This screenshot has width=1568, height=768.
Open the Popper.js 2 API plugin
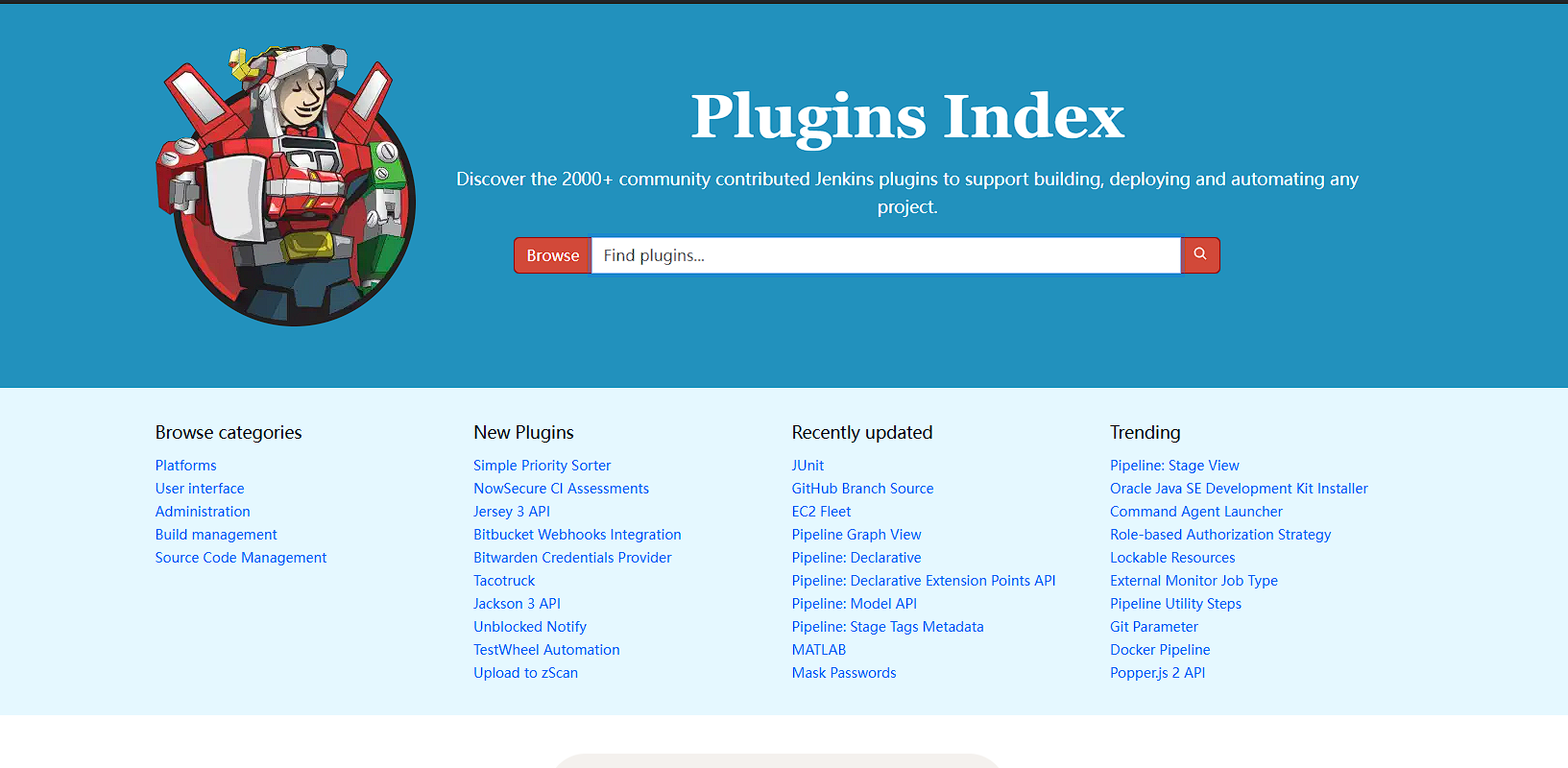click(1157, 673)
